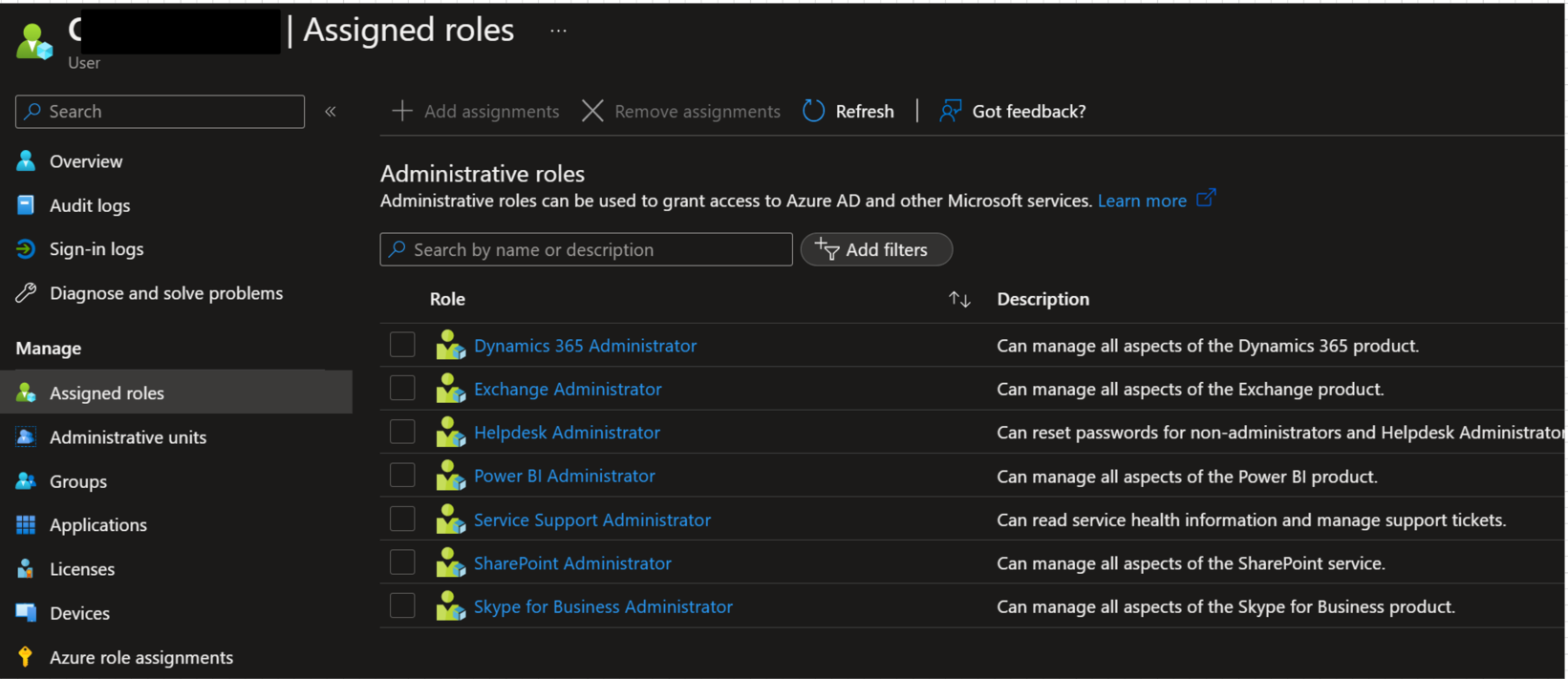Viewport: 1568px width, 679px height.
Task: Open the Overview page
Action: pos(86,161)
